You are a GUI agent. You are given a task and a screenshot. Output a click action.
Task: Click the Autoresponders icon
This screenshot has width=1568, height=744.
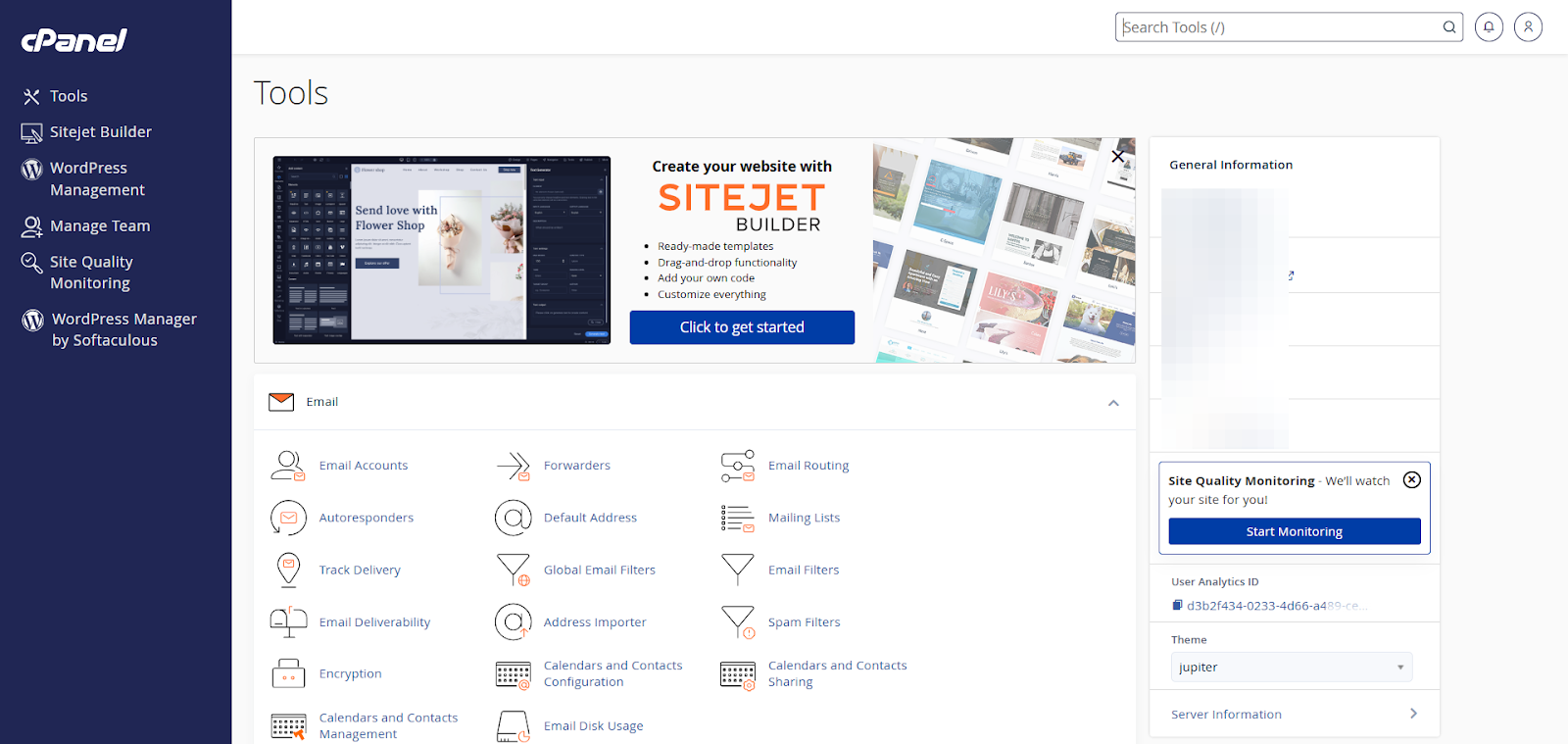(x=288, y=518)
